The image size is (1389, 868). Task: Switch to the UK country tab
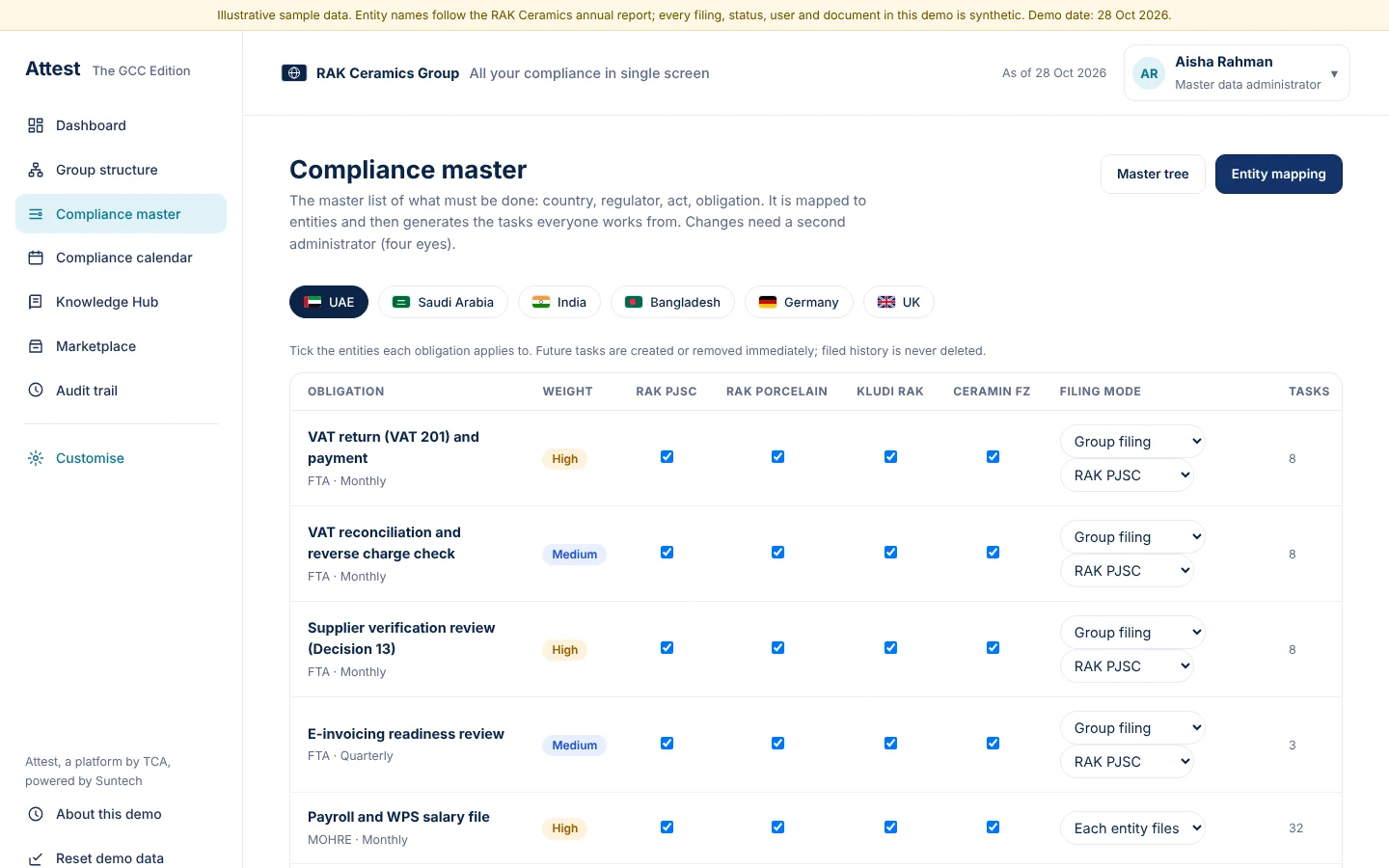click(x=899, y=302)
